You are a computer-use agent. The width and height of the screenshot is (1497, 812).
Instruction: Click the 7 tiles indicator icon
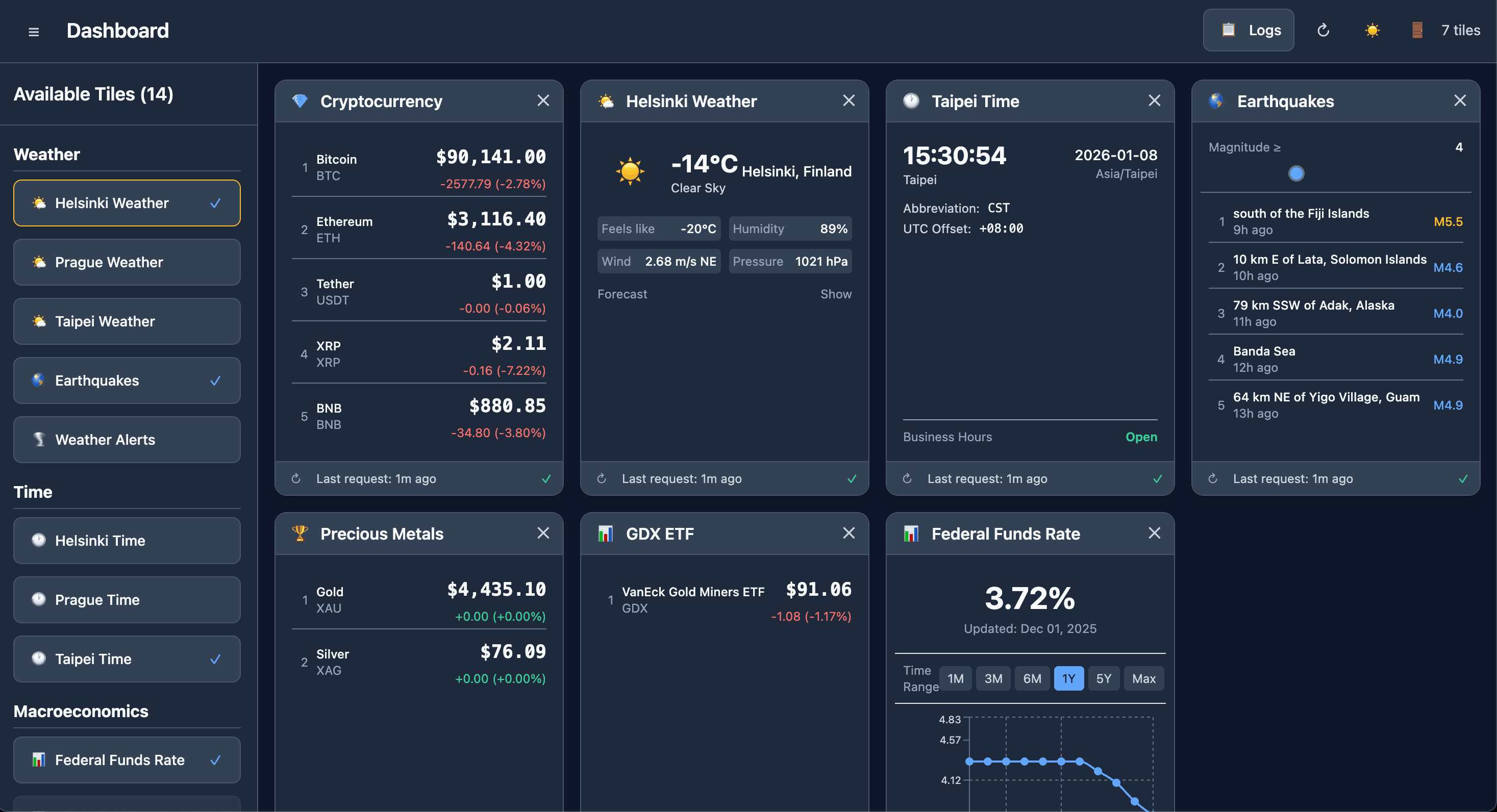click(x=1417, y=30)
